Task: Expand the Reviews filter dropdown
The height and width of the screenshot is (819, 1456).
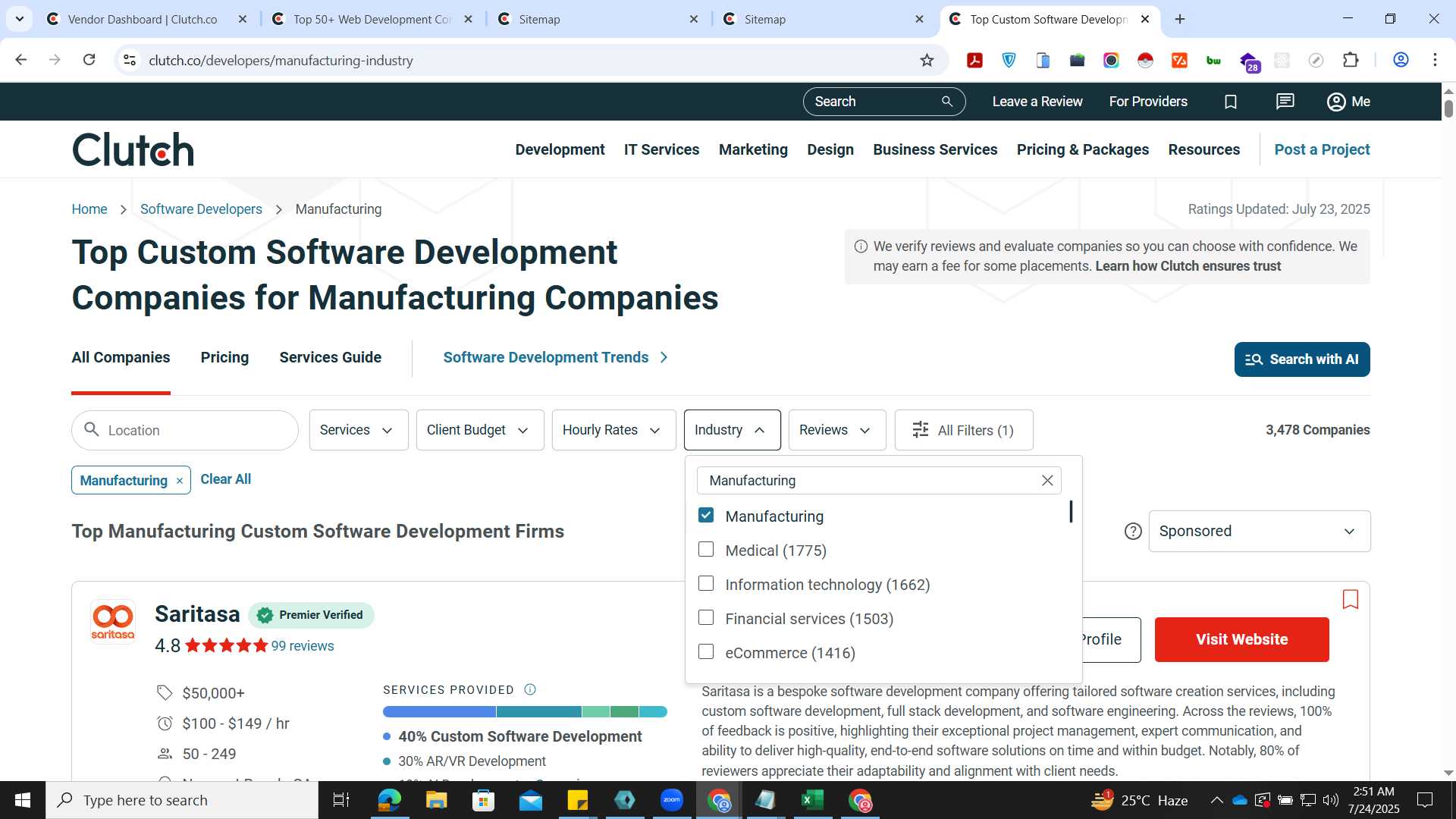Action: click(x=837, y=430)
